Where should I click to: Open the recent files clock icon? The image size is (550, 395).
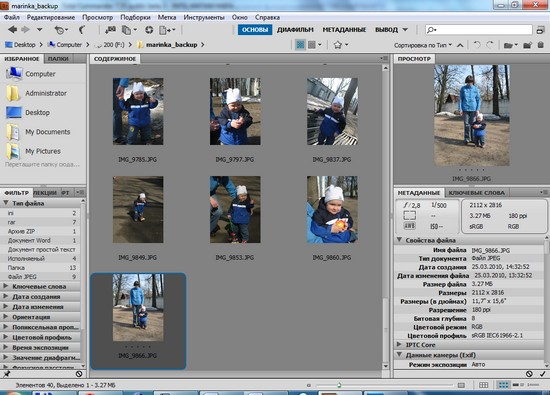(61, 30)
